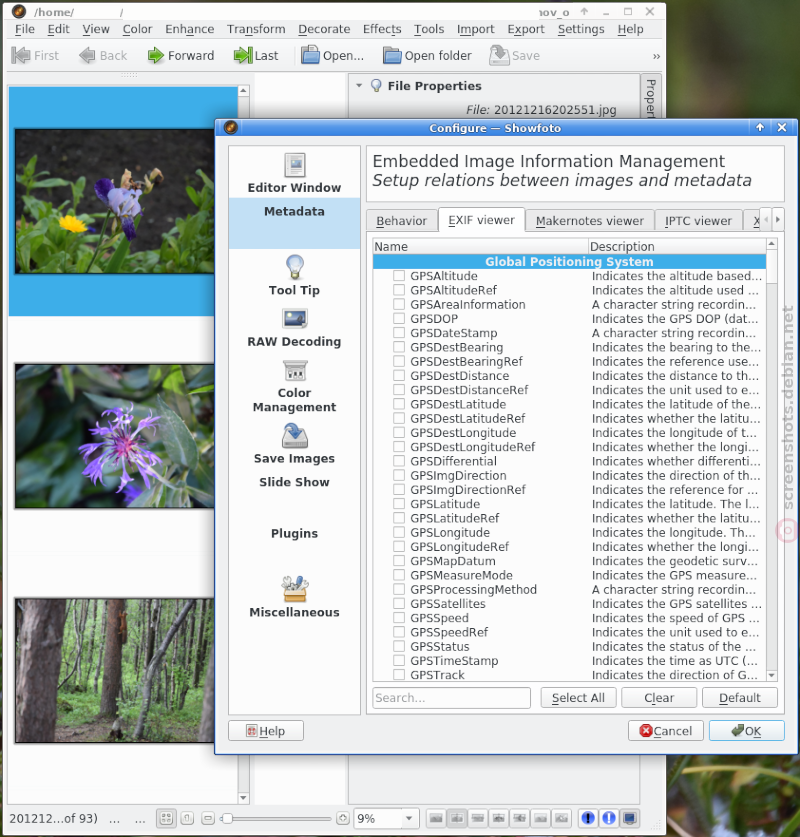Viewport: 800px width, 837px height.
Task: Open the RAW Decoding settings page
Action: [x=295, y=328]
